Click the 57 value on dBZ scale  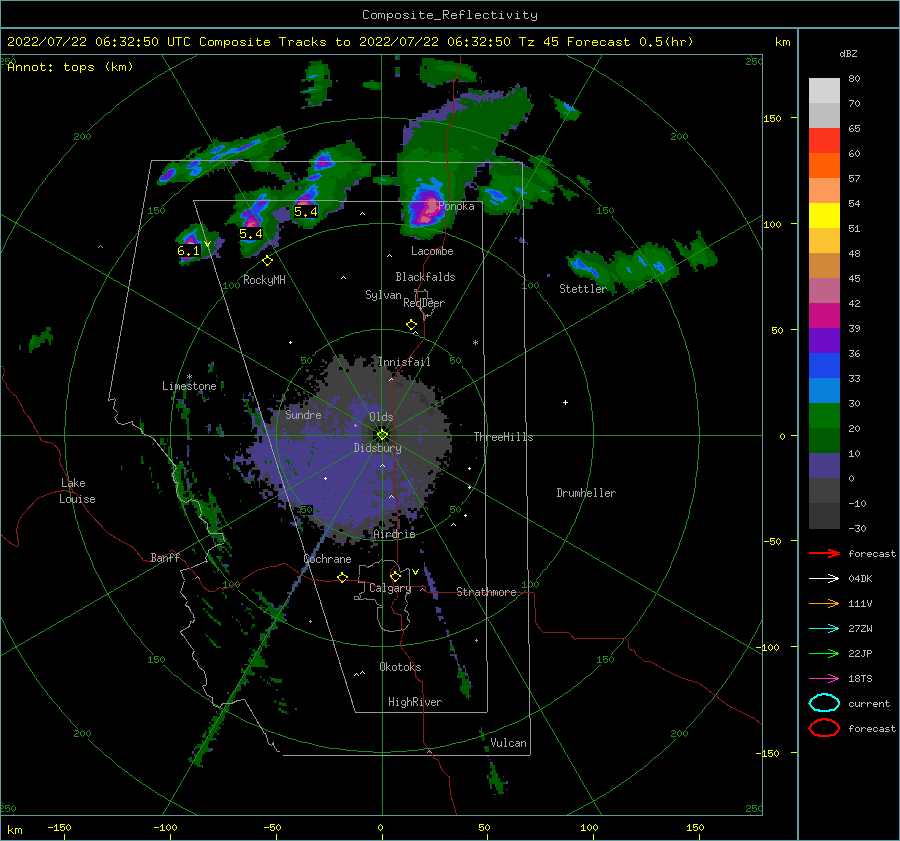tap(854, 179)
